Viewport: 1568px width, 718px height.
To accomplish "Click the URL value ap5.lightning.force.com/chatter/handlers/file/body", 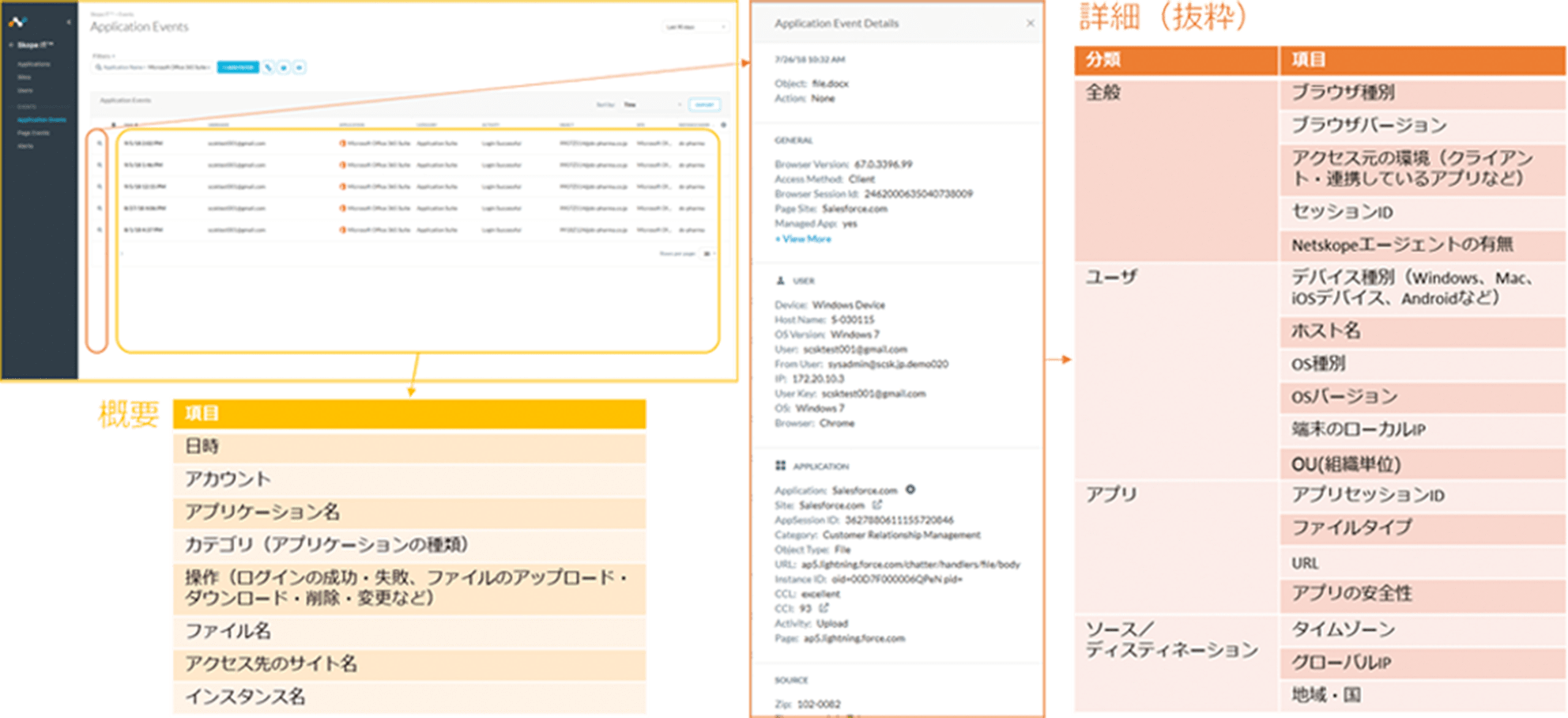I will (x=910, y=564).
